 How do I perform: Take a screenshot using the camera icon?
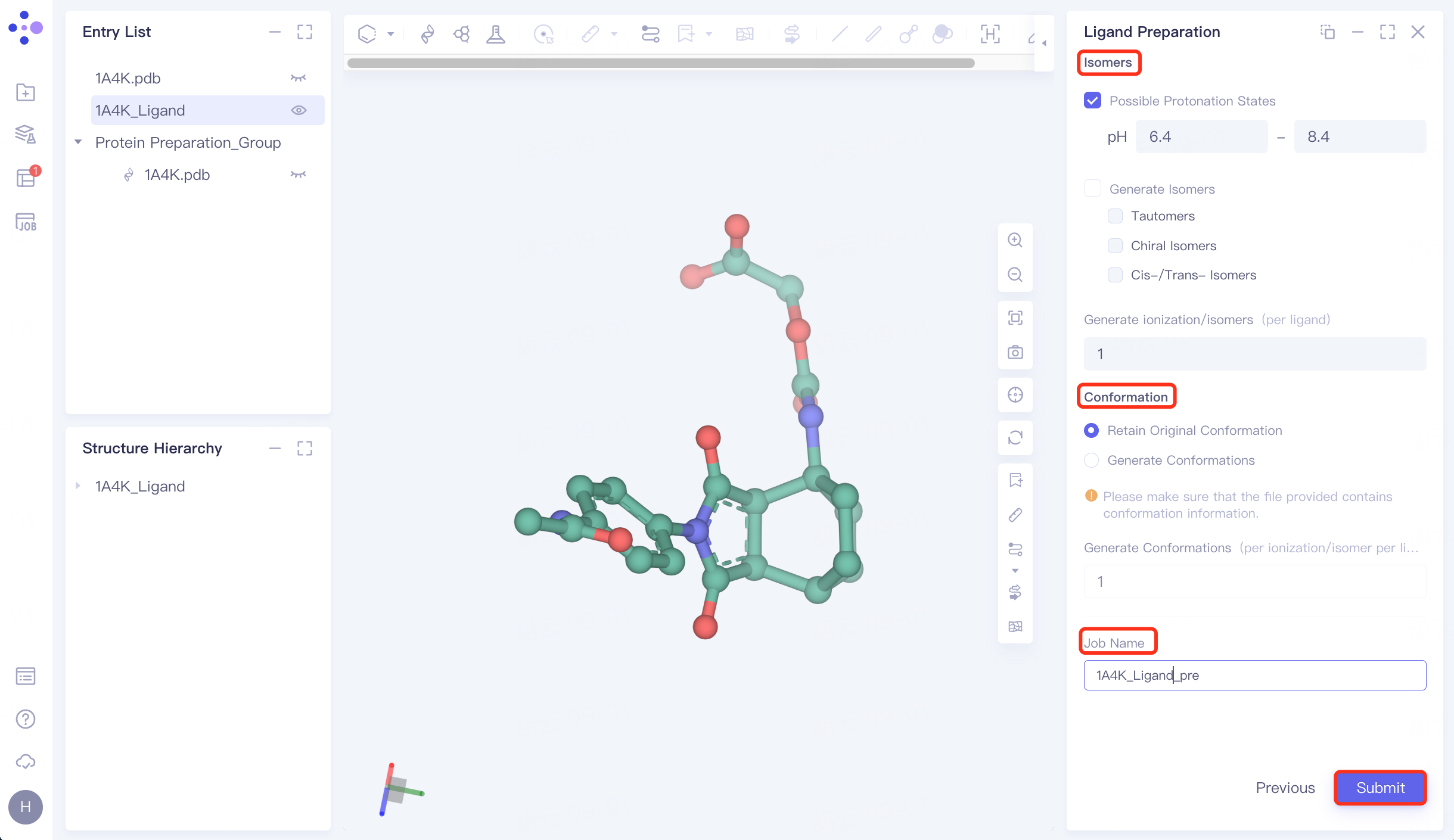1015,353
